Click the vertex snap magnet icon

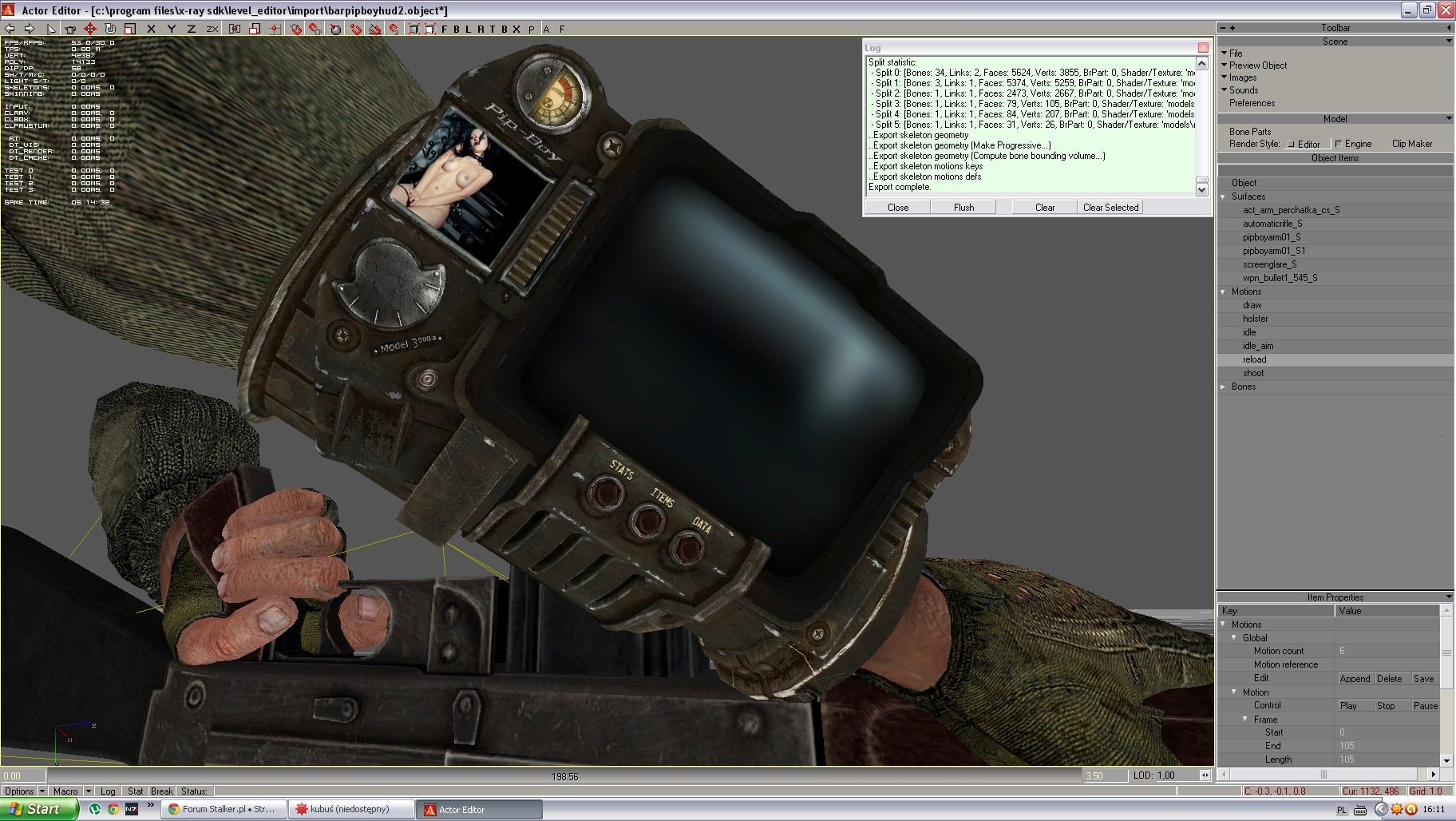point(356,29)
